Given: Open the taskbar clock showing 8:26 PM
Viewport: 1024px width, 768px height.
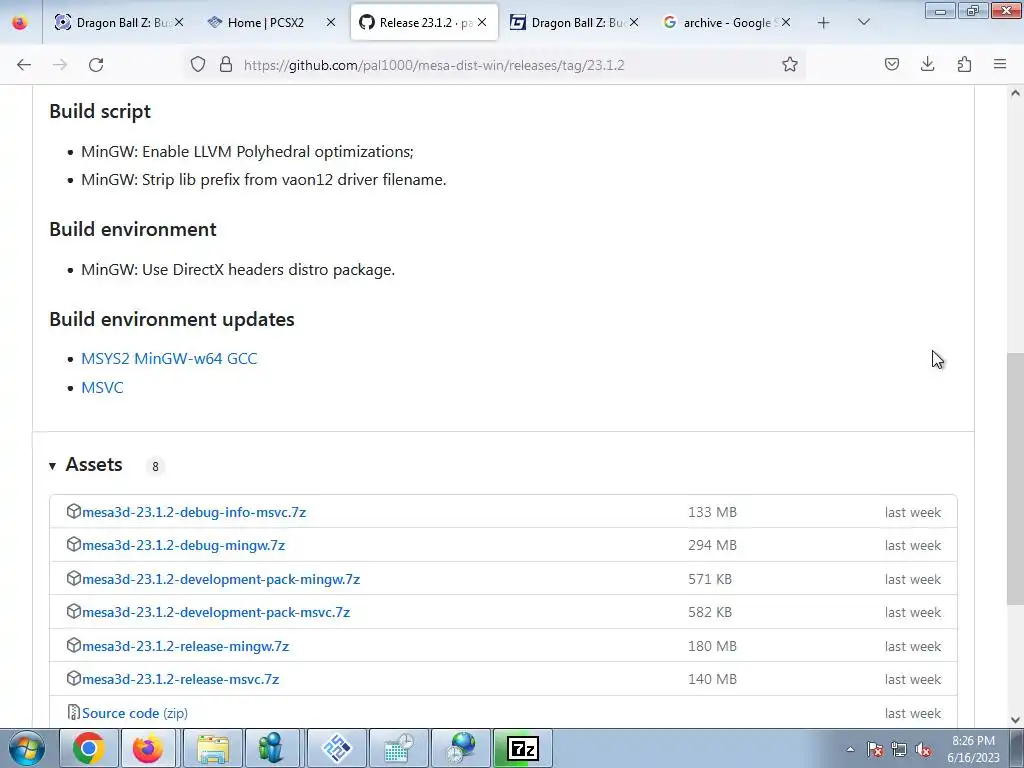Looking at the screenshot, I should pos(973,749).
